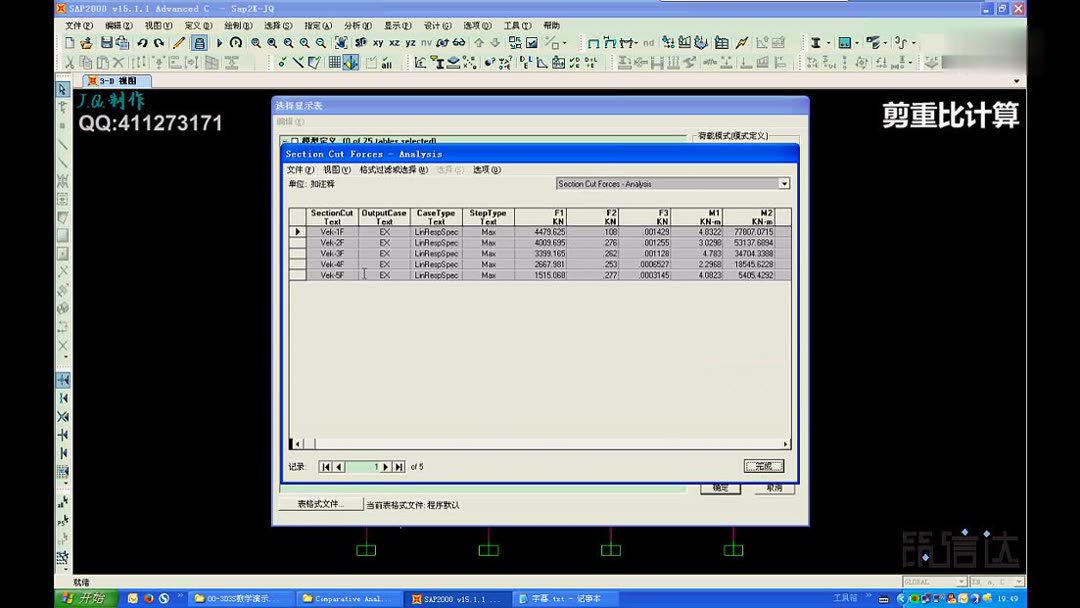Click the 完成 button
The height and width of the screenshot is (608, 1080).
(765, 465)
